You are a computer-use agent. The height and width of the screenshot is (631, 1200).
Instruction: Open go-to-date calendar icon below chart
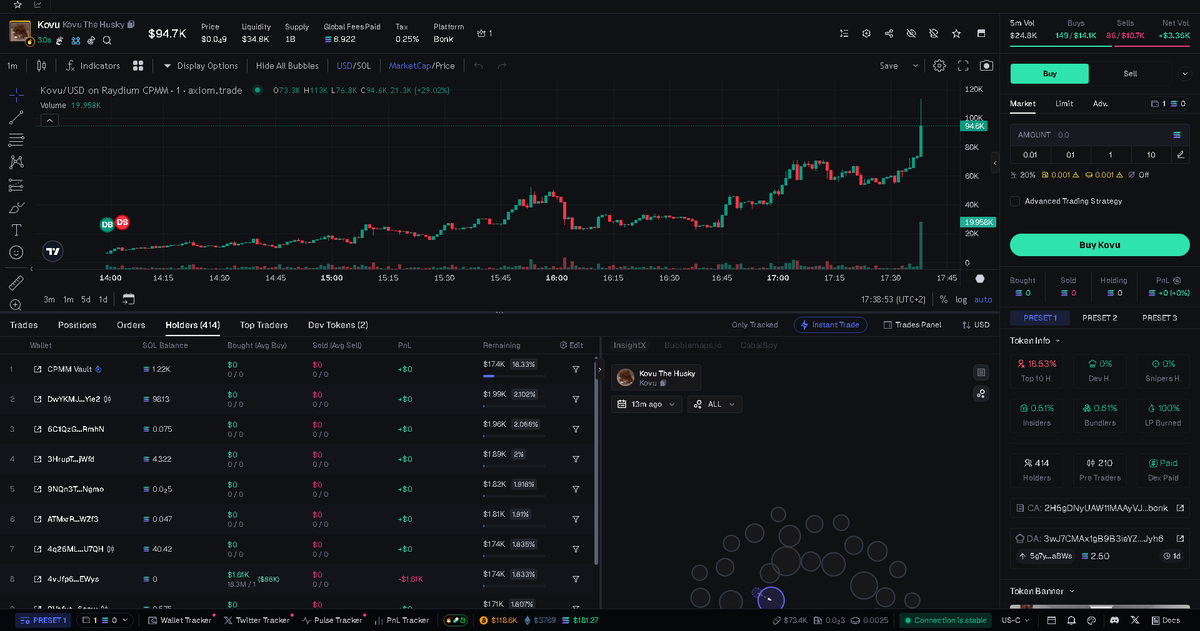coord(129,299)
